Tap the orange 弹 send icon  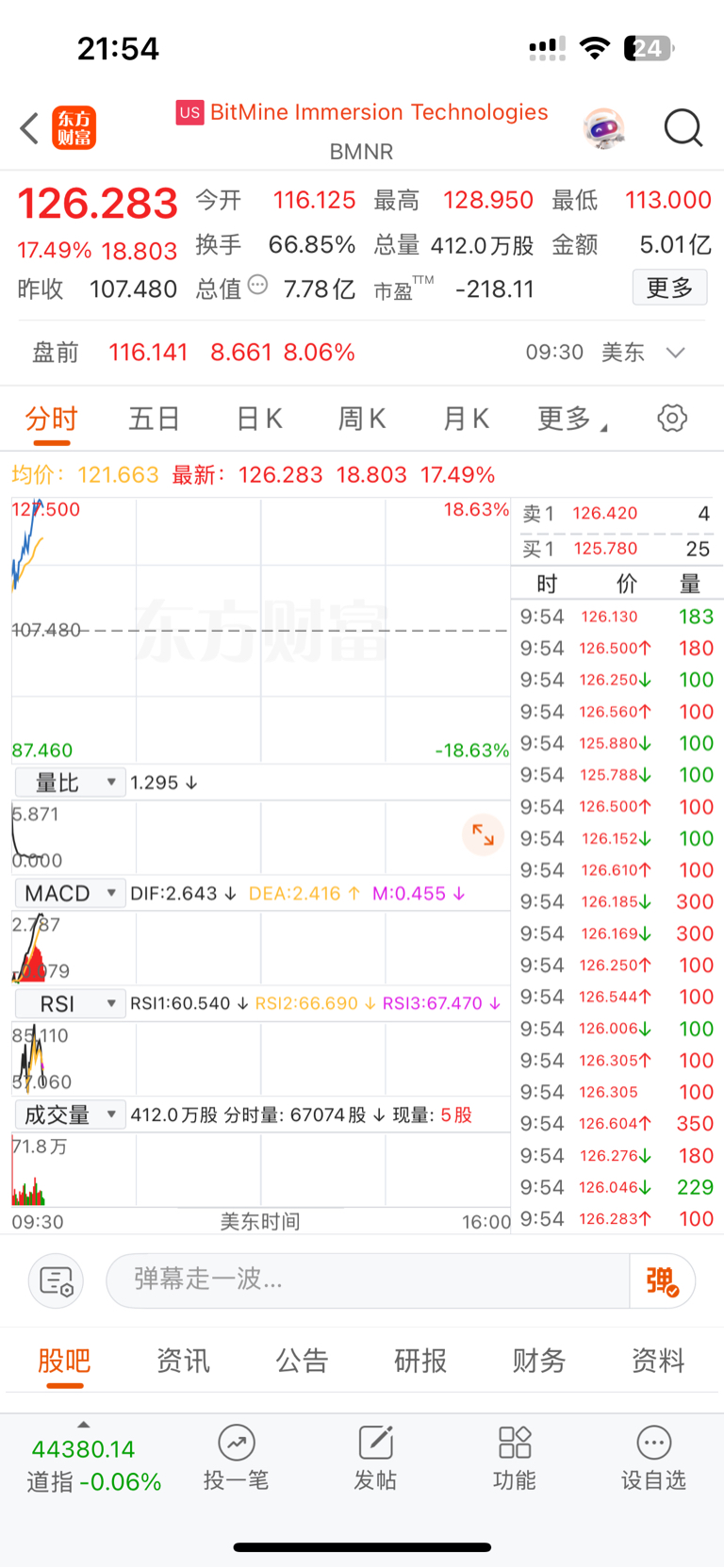(x=662, y=1280)
